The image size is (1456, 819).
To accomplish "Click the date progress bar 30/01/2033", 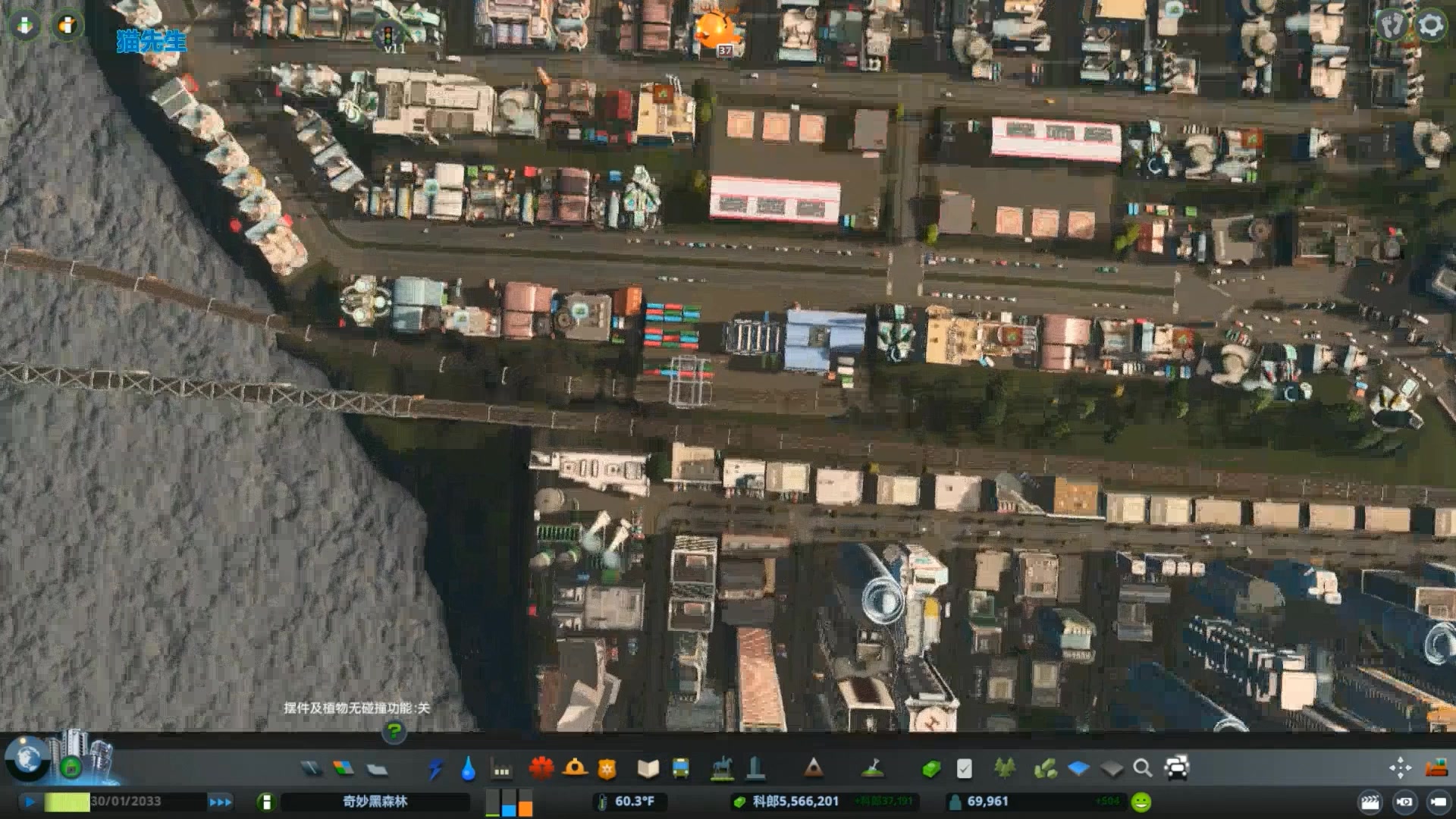I will 125,802.
